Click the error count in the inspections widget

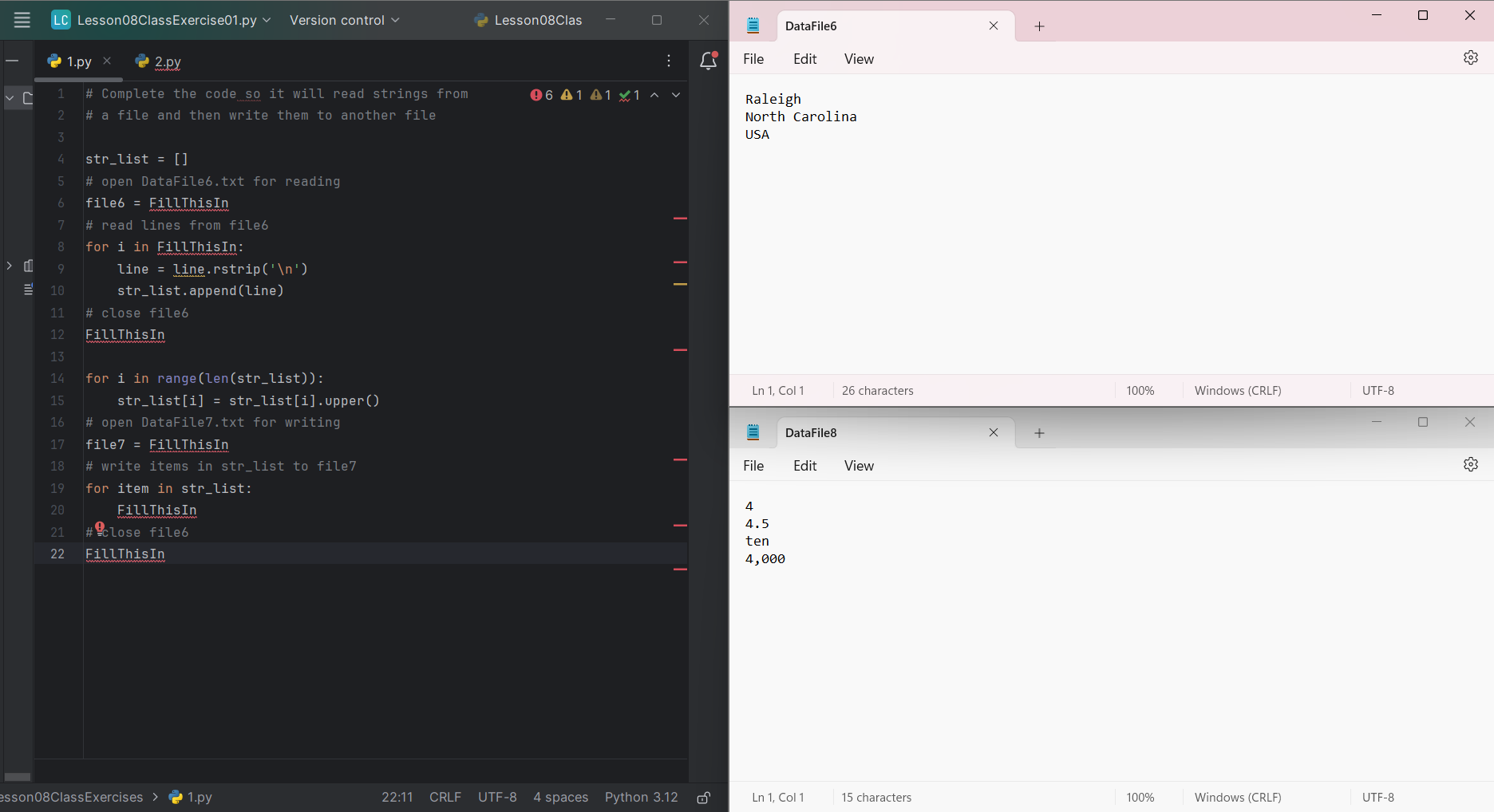[x=542, y=94]
